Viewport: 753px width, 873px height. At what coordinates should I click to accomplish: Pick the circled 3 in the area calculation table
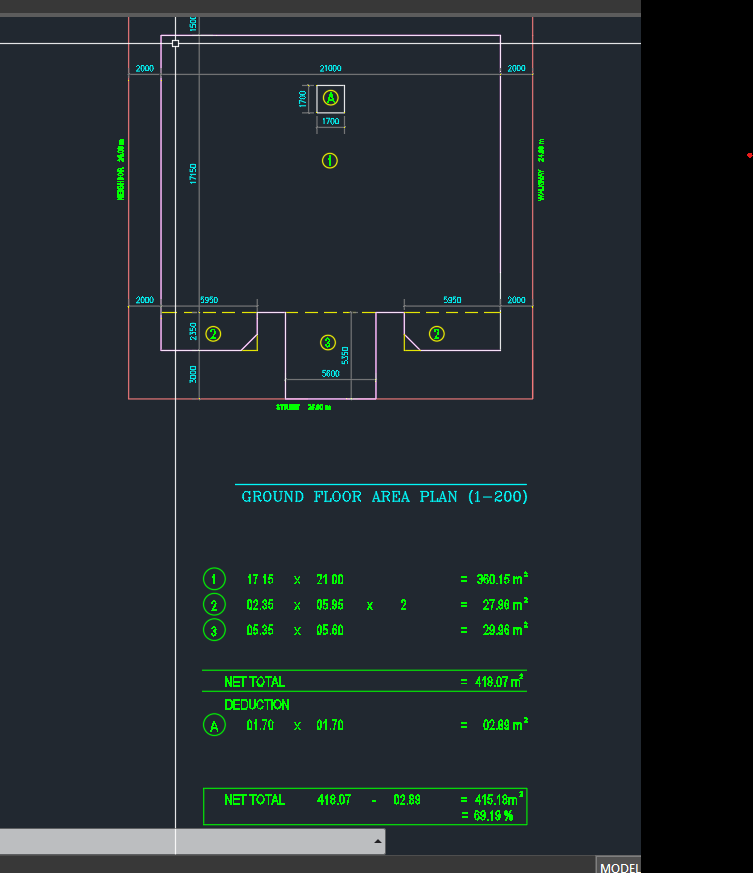coord(214,630)
